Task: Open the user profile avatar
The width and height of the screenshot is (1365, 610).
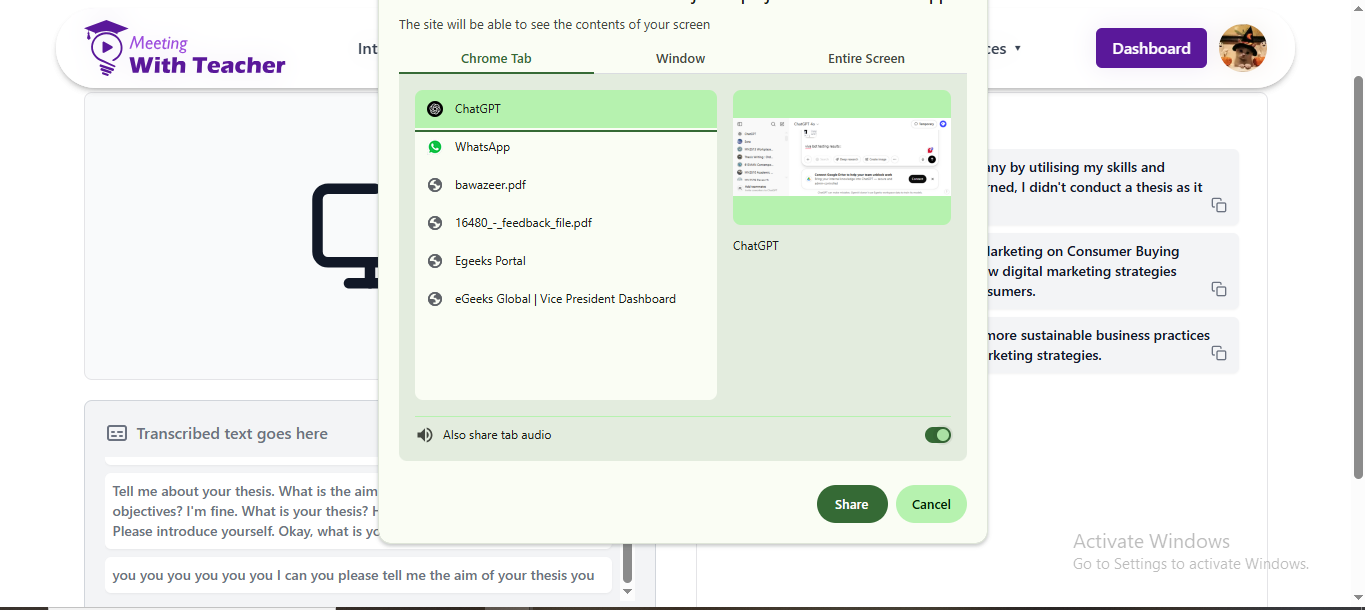Action: (x=1243, y=48)
